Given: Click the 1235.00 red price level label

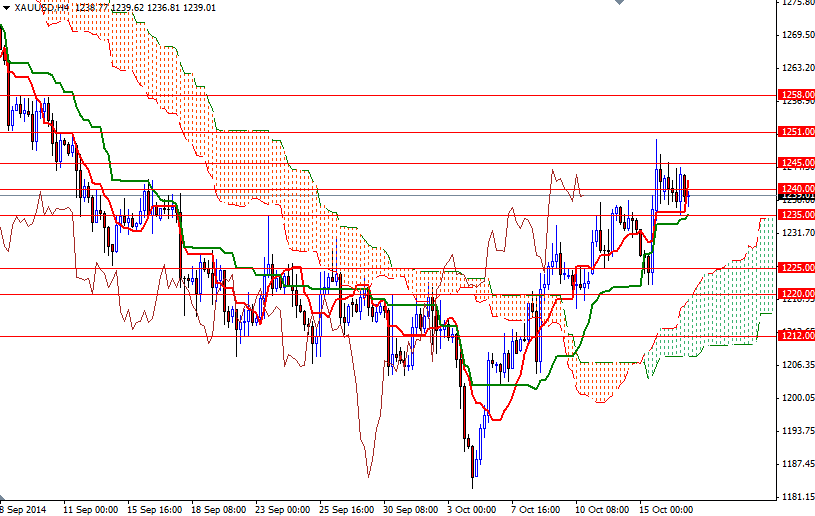Looking at the screenshot, I should click(x=796, y=215).
